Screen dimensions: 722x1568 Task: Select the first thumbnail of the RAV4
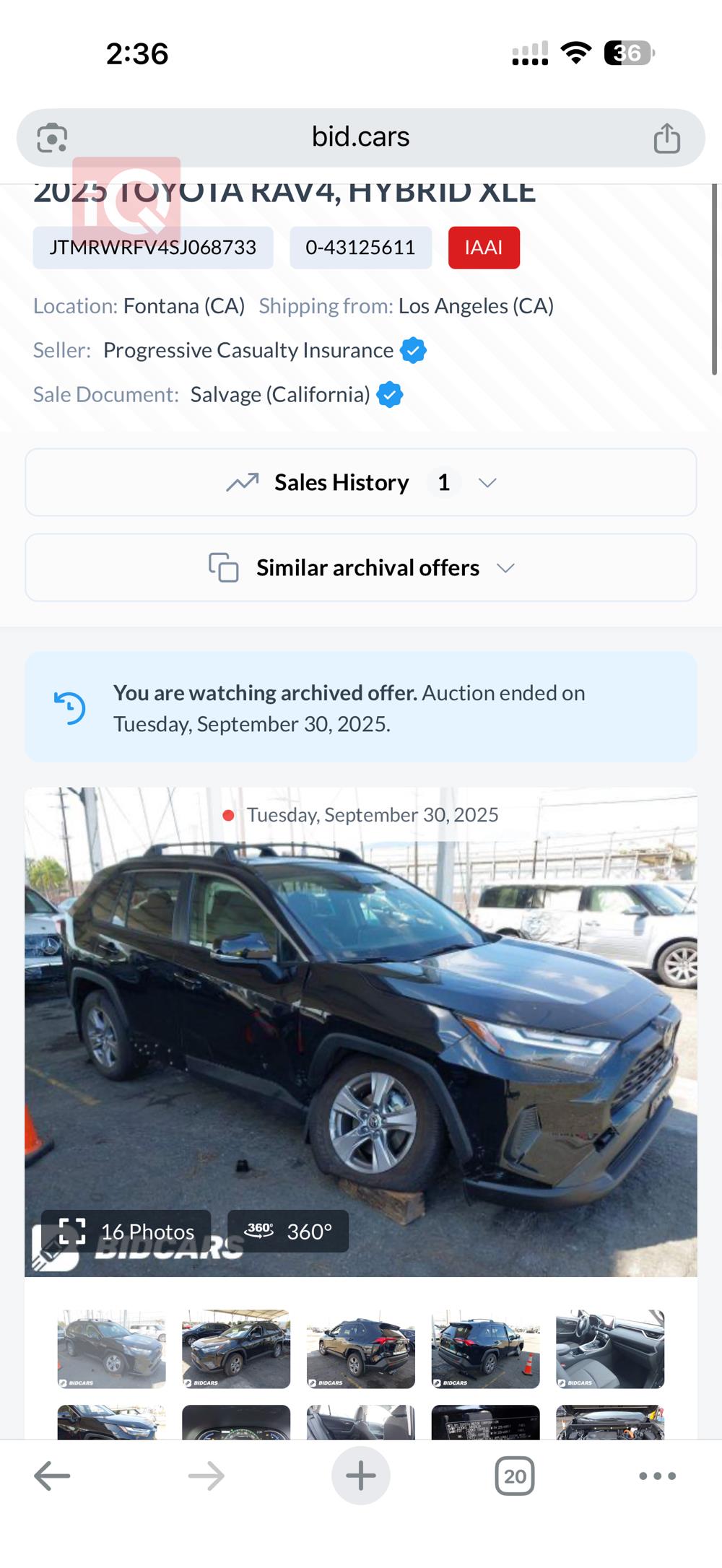[x=112, y=1349]
